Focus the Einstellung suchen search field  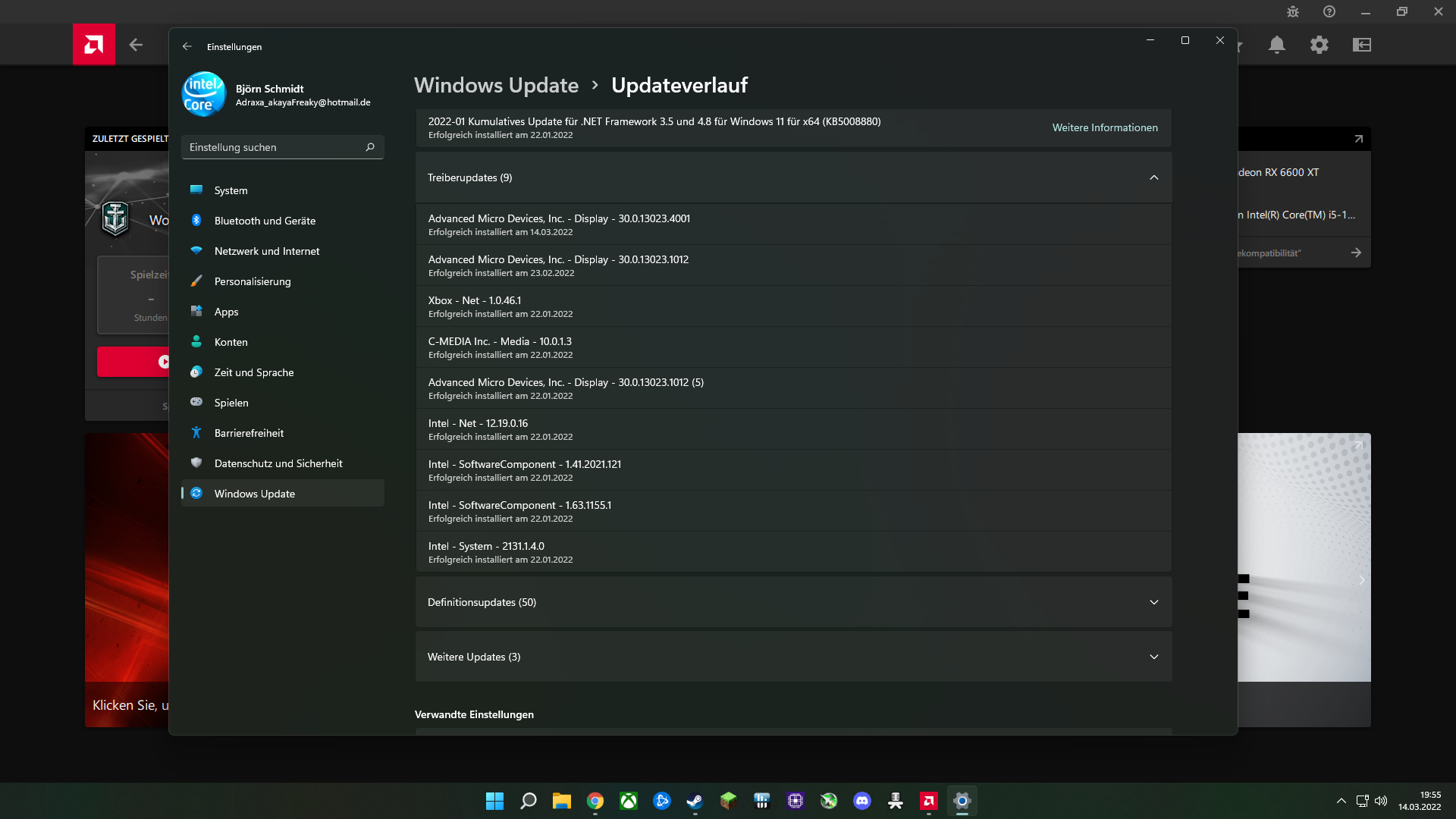click(273, 147)
